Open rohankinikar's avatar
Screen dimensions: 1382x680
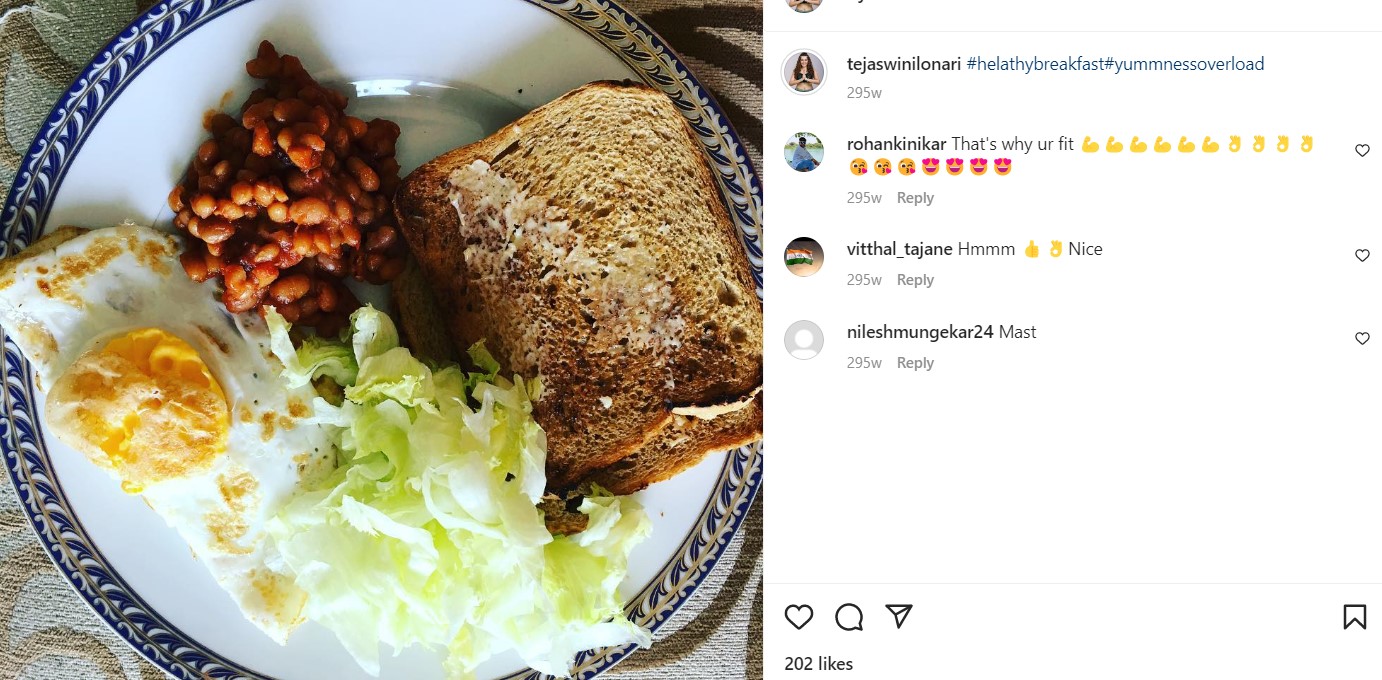pyautogui.click(x=804, y=152)
